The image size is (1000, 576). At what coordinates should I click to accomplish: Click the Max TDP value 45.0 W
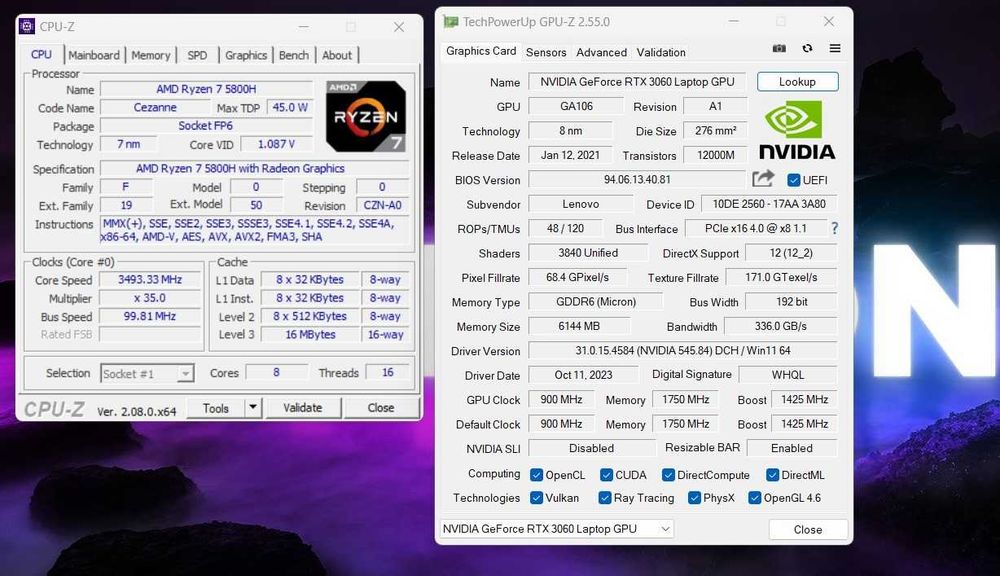[x=290, y=107]
